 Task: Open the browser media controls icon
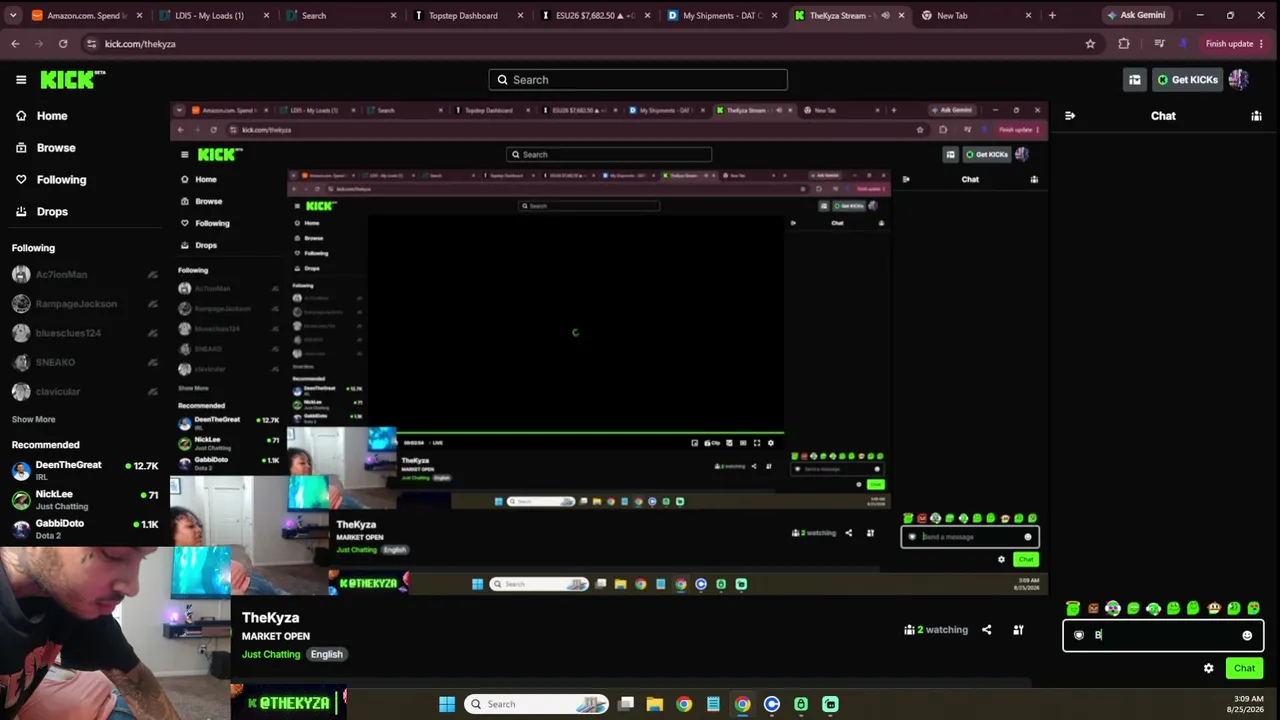pos(1159,44)
